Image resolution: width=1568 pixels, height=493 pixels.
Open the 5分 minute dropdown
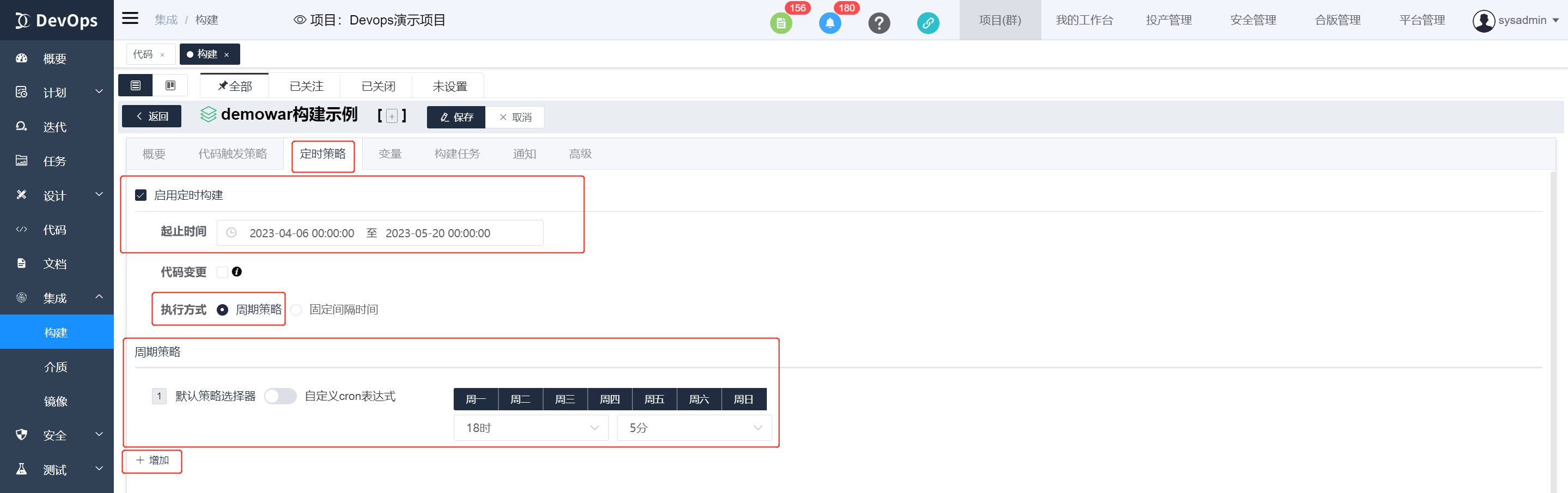tap(694, 428)
